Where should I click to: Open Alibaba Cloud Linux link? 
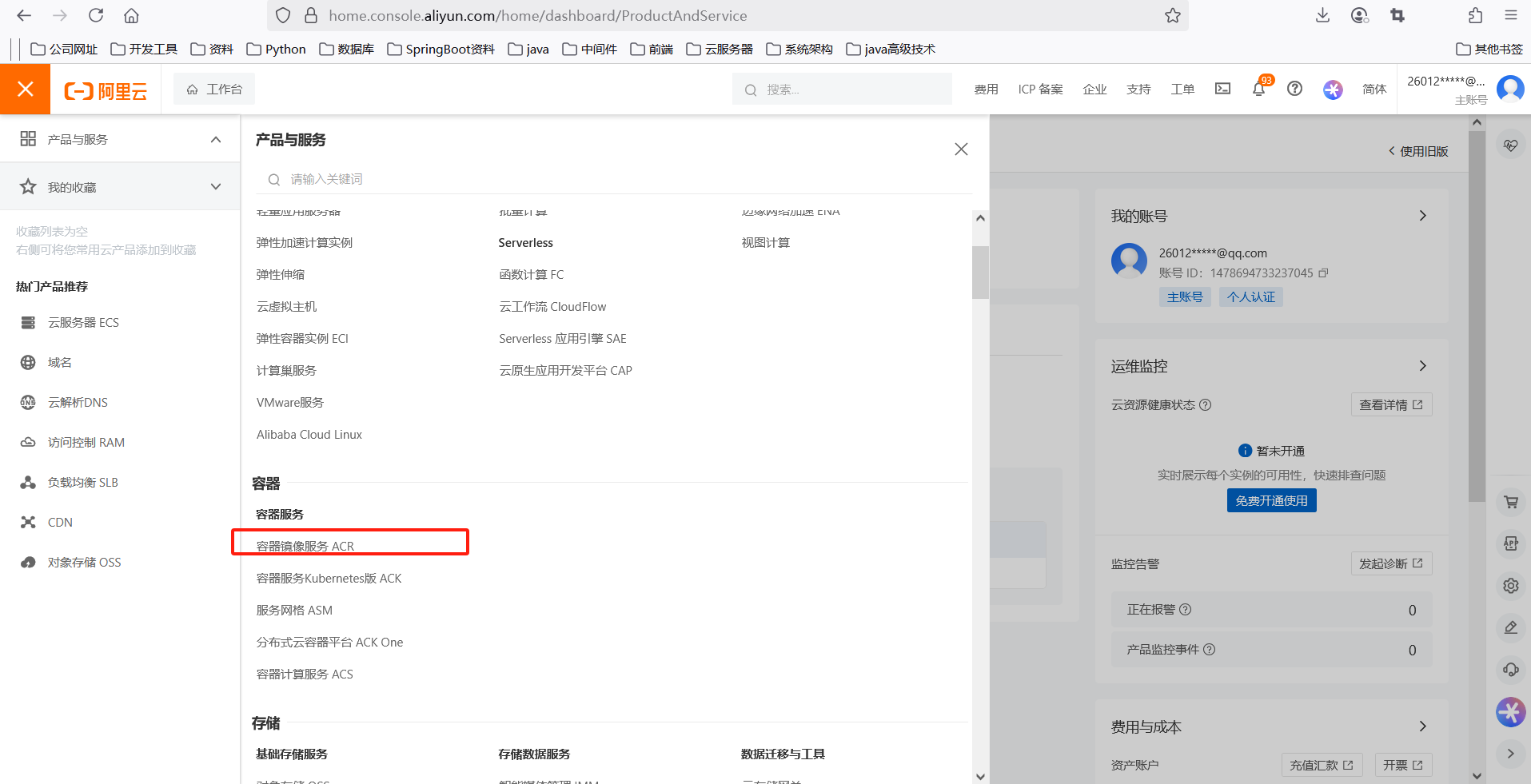click(x=309, y=435)
